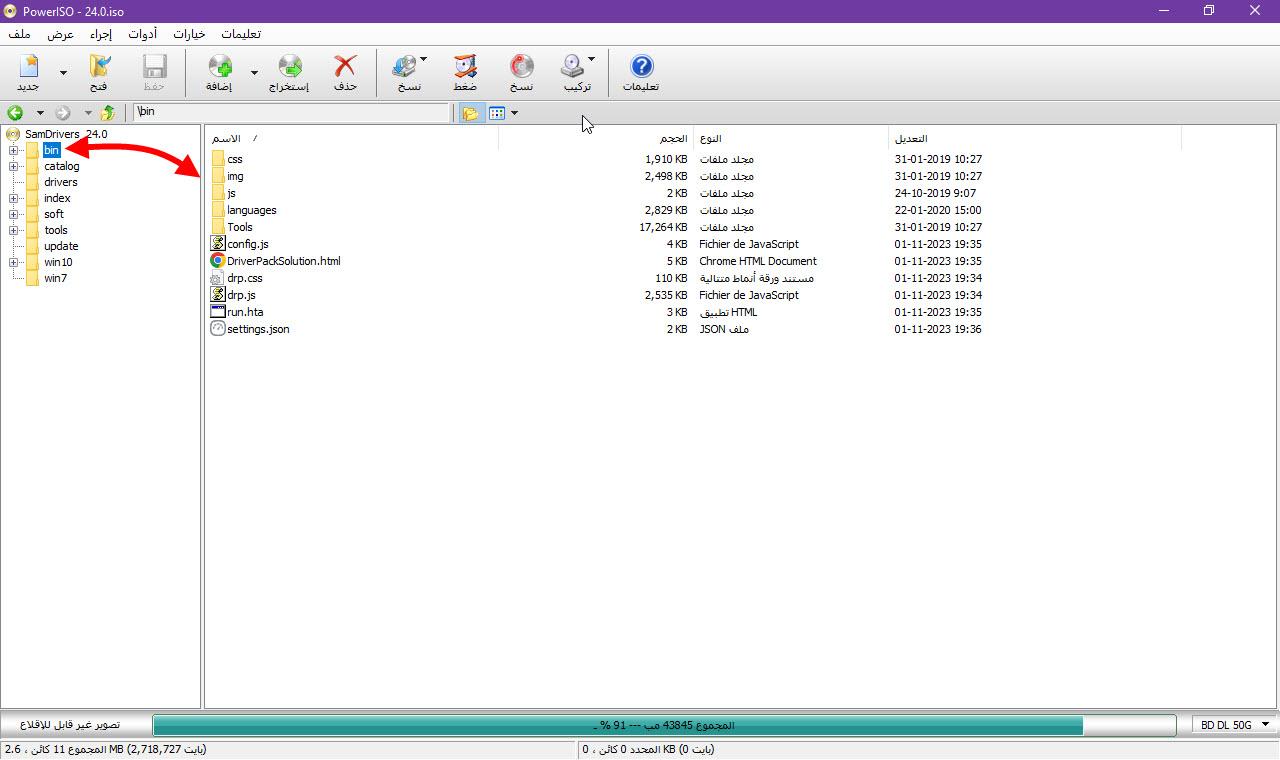The image size is (1280, 760).
Task: Select the run.hta file
Action: point(245,312)
